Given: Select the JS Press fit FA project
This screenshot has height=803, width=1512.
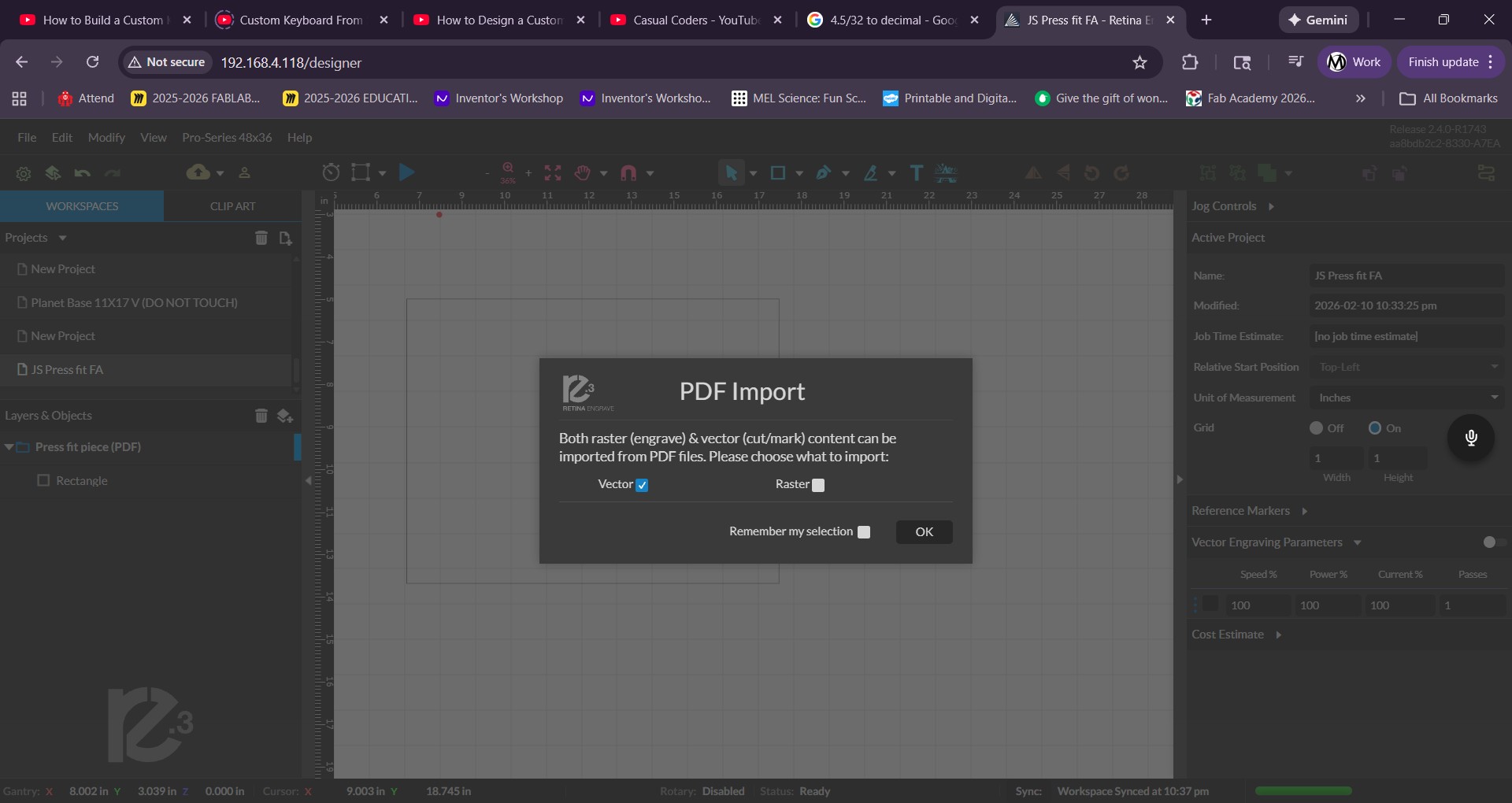Looking at the screenshot, I should coord(146,370).
